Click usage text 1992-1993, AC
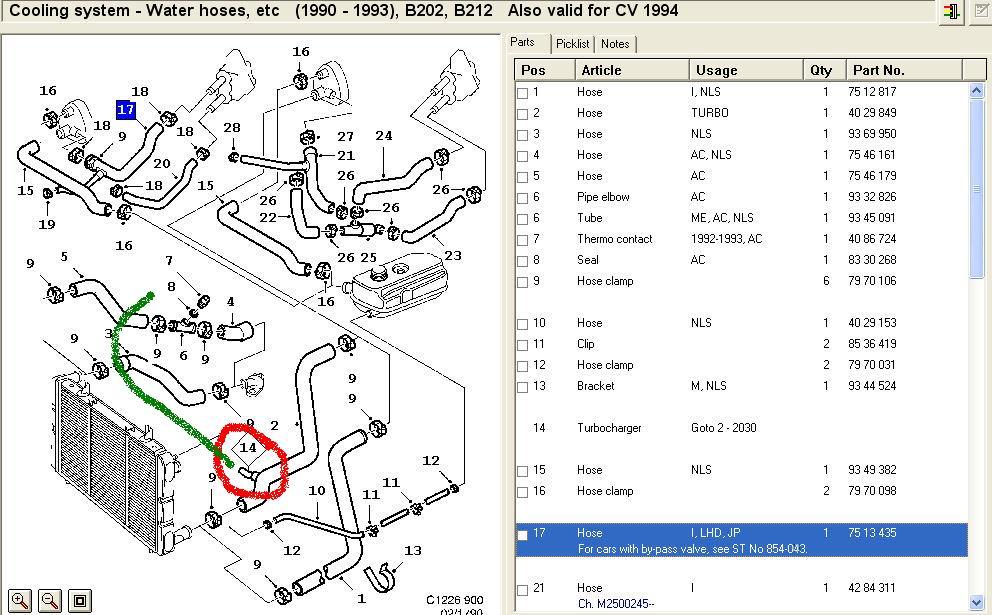 click(x=726, y=239)
